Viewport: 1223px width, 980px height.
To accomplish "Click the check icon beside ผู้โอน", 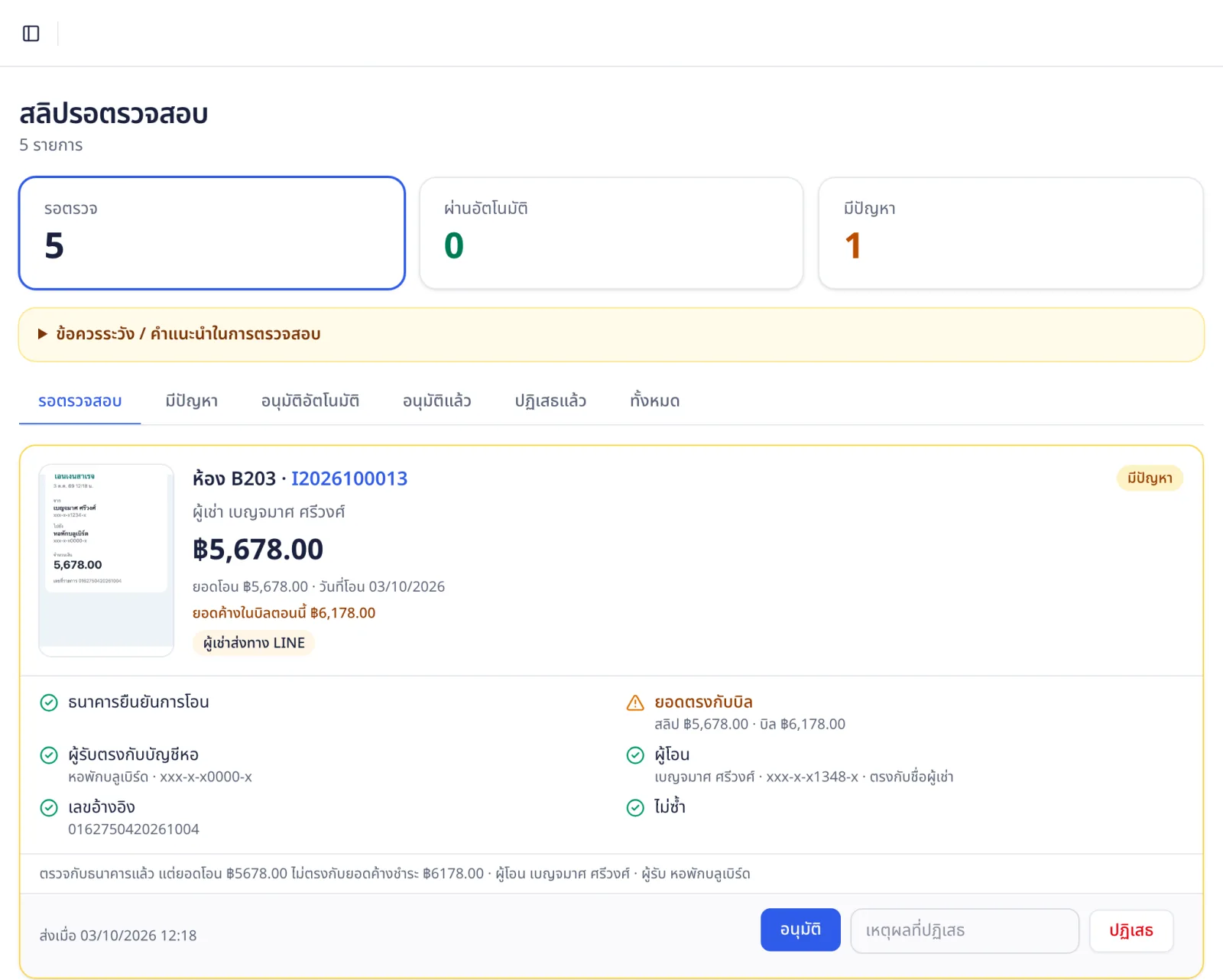I will 635,755.
